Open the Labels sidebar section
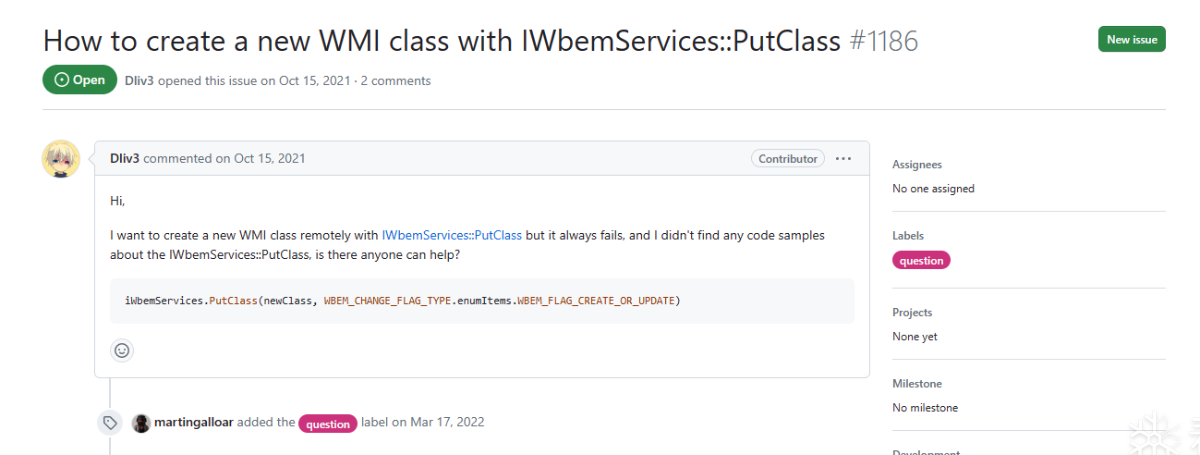Viewport: 1200px width, 455px height. pyautogui.click(x=908, y=236)
